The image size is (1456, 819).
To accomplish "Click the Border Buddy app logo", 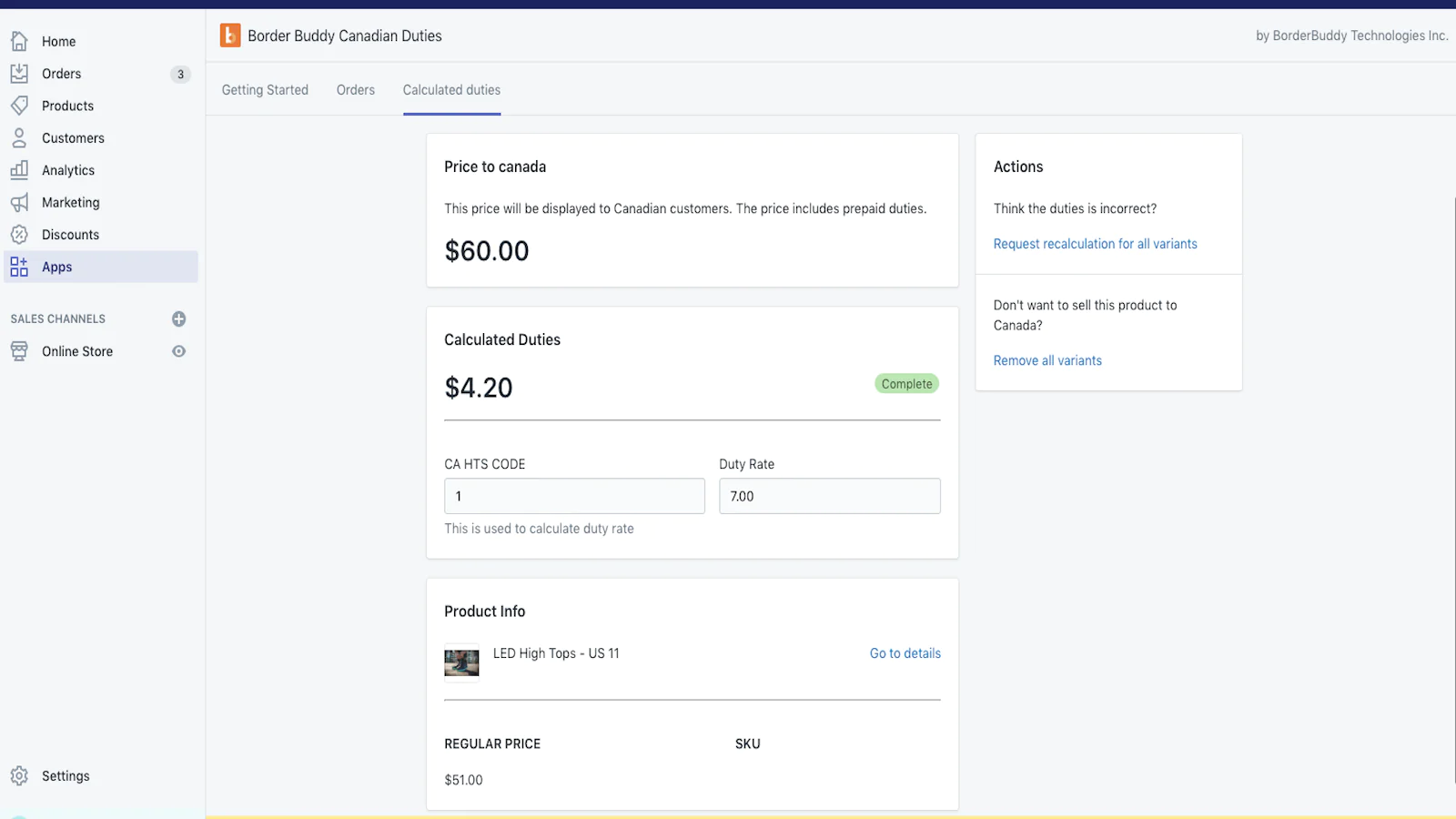I will pos(230,35).
